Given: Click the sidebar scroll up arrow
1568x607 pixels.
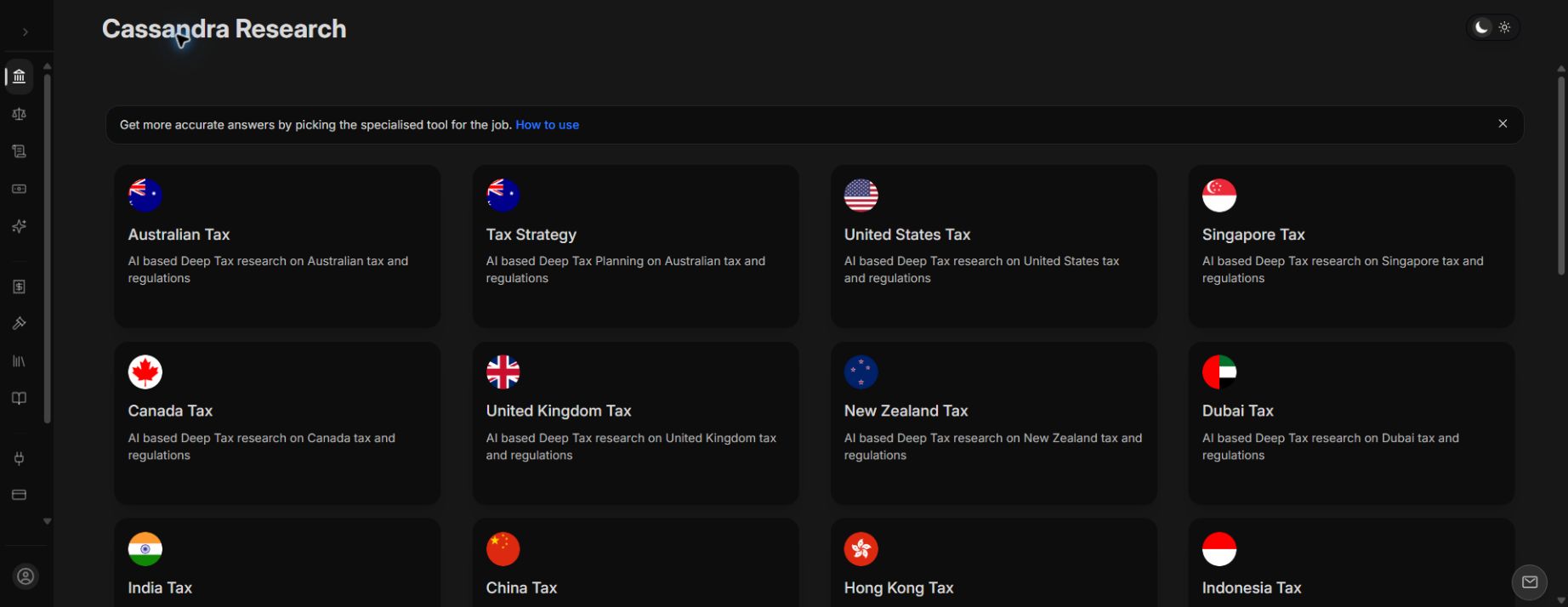Looking at the screenshot, I should [x=48, y=65].
